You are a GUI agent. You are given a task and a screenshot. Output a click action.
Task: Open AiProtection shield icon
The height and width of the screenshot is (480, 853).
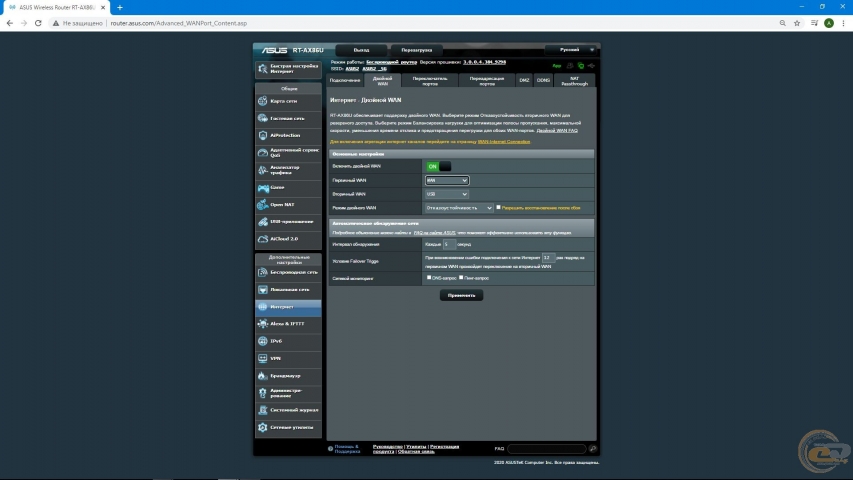coord(263,135)
